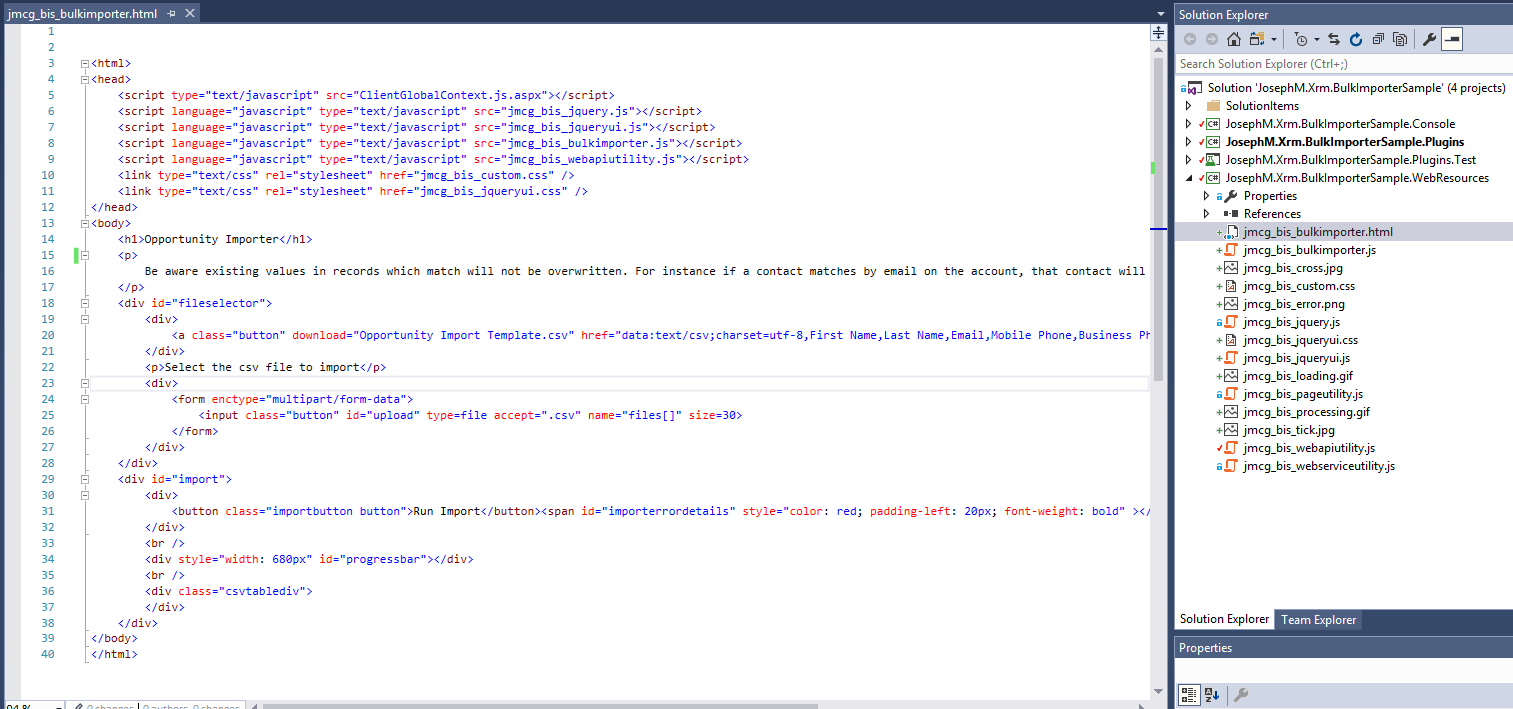
Task: Open the Switch Views dropdown
Action: [1274, 39]
